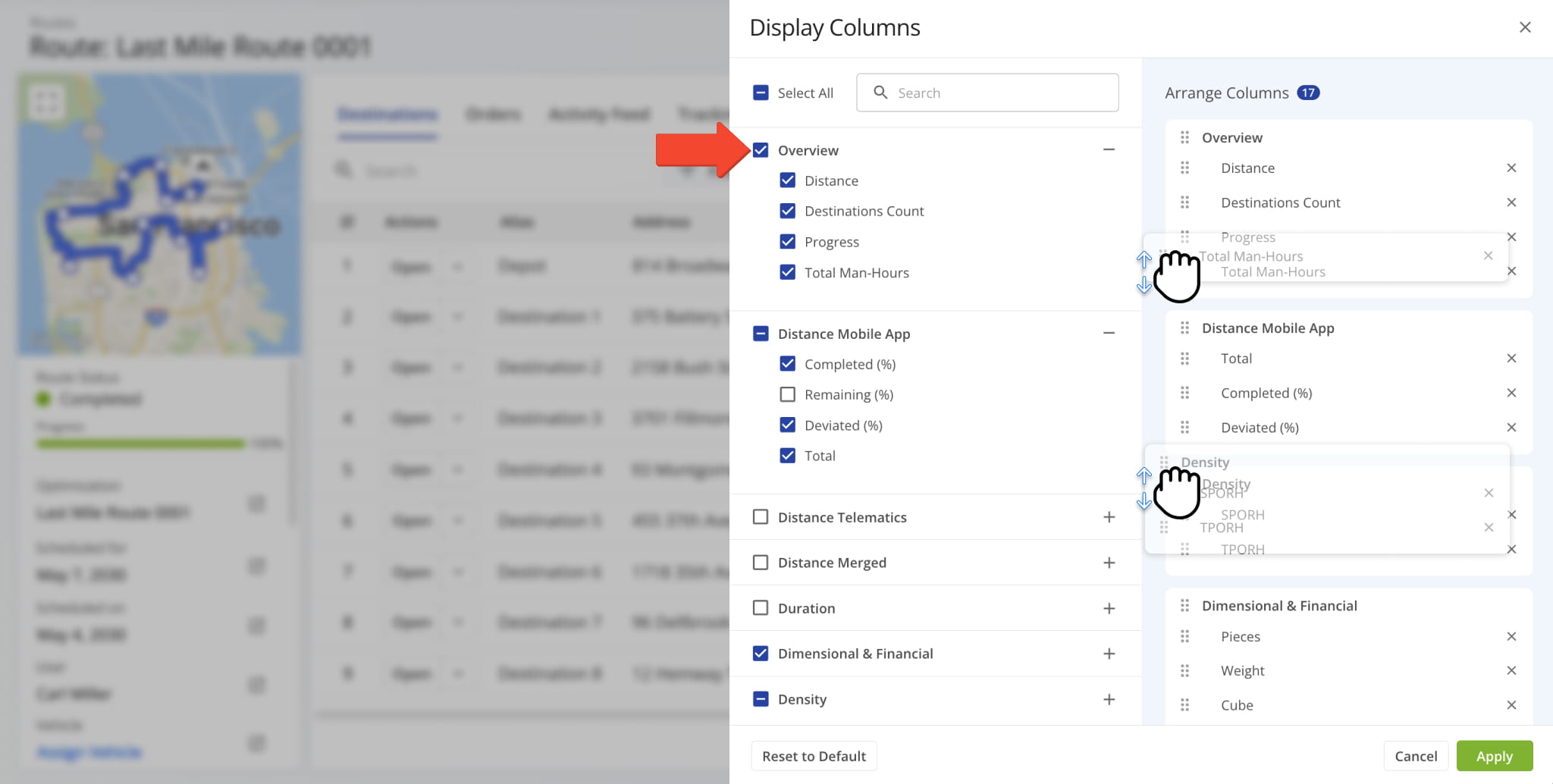Check the Distance Telematics group checkbox

(761, 517)
